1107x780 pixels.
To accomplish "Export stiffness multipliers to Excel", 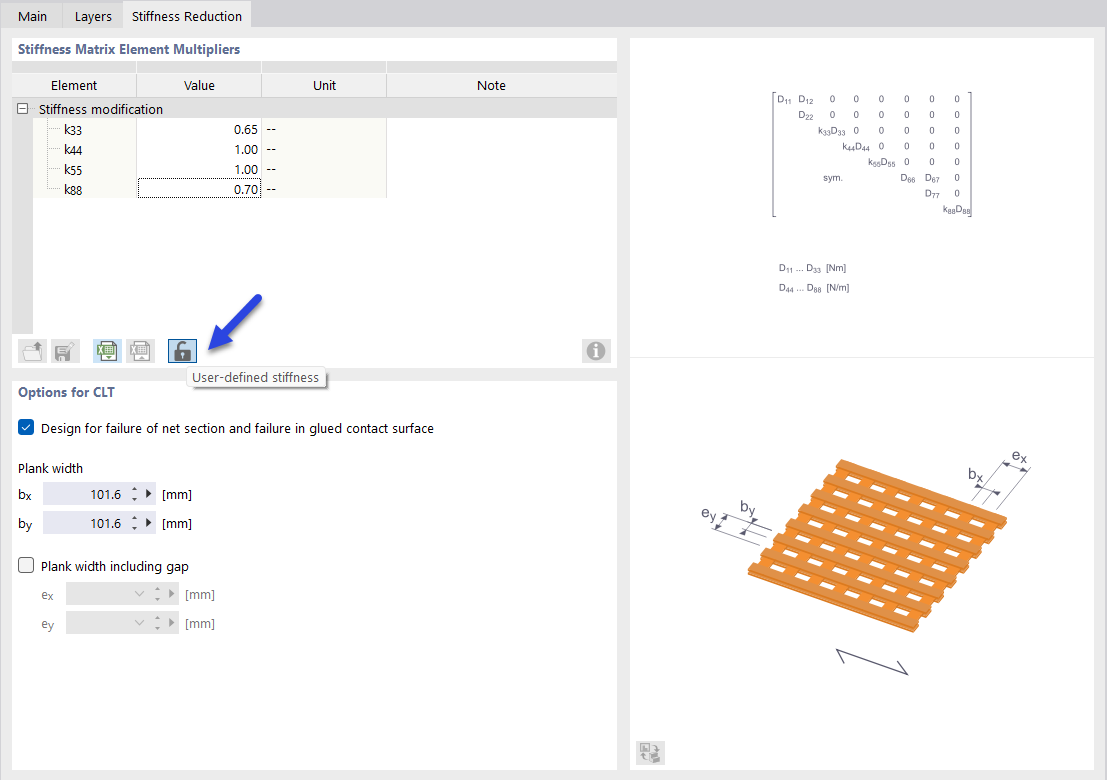I will pyautogui.click(x=106, y=351).
